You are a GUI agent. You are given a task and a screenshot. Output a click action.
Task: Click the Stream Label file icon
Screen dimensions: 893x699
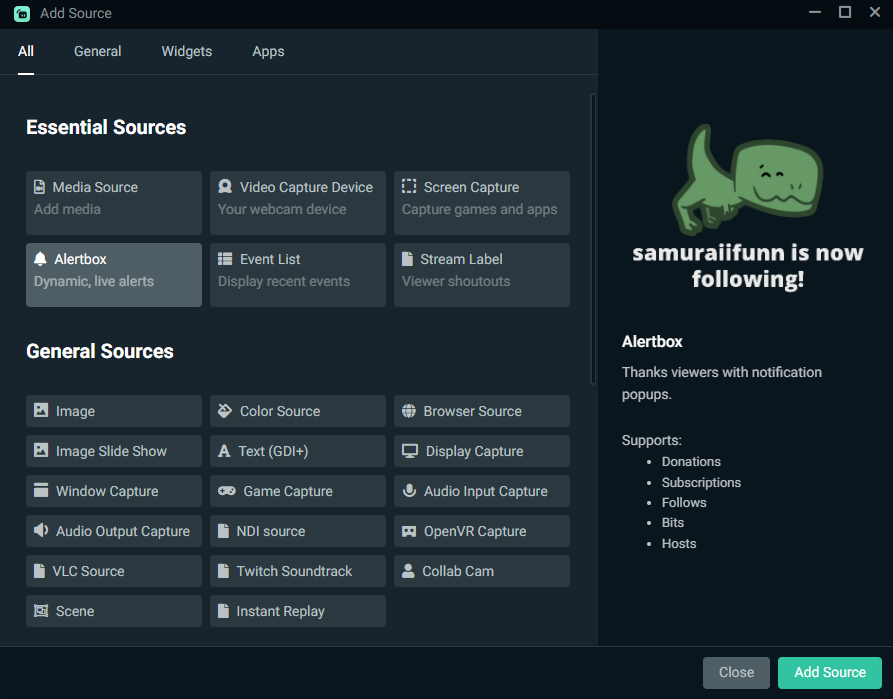click(x=407, y=259)
